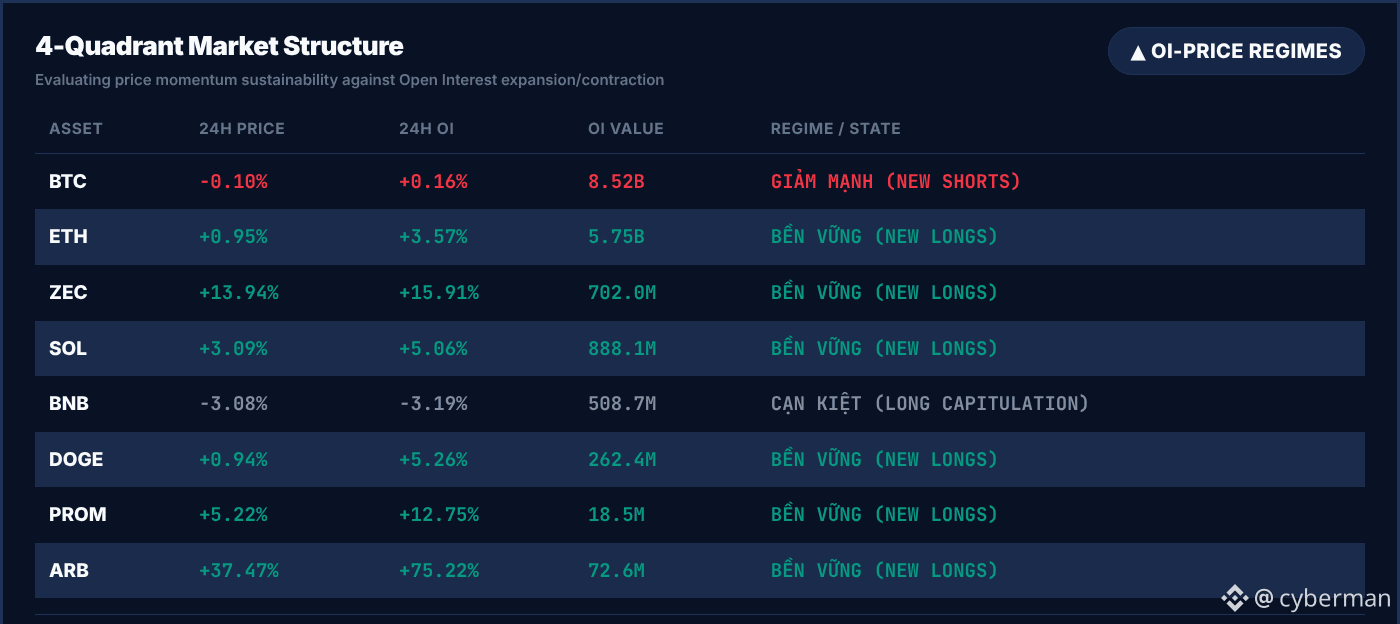Click ARB's +75.22% 24H OI value

coord(439,570)
